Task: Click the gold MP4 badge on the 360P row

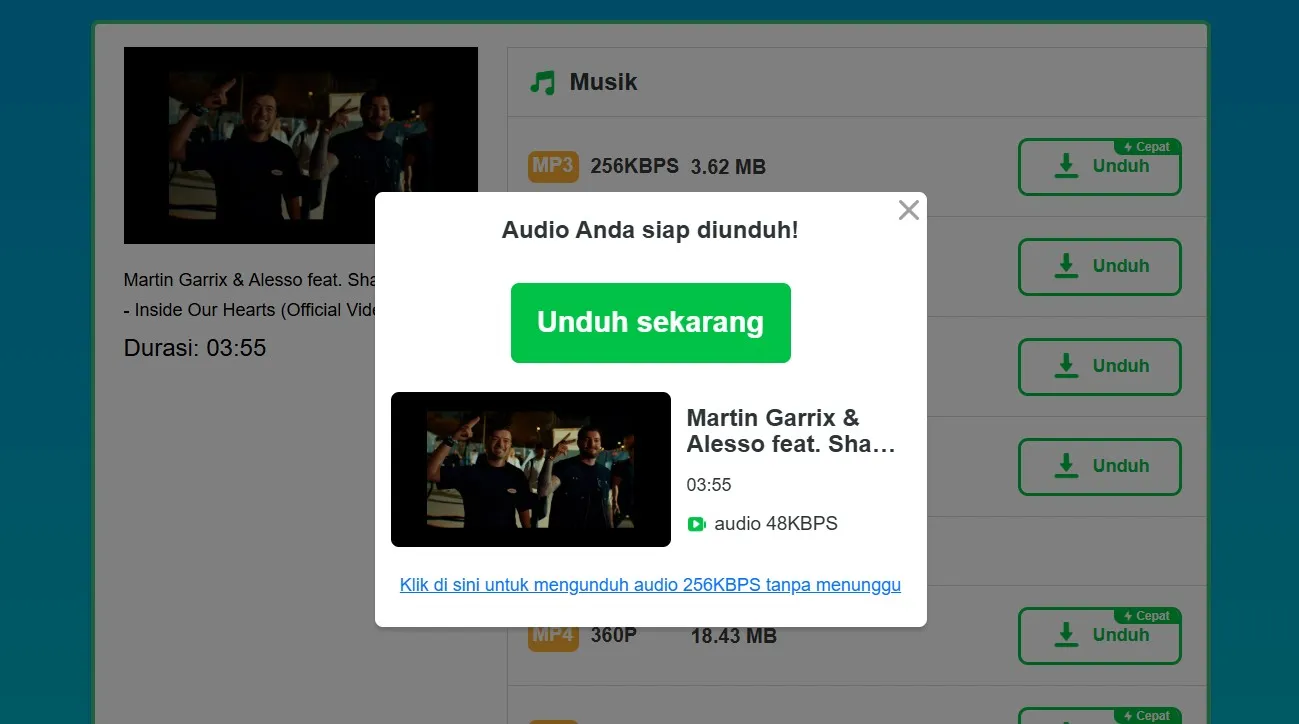Action: tap(553, 635)
